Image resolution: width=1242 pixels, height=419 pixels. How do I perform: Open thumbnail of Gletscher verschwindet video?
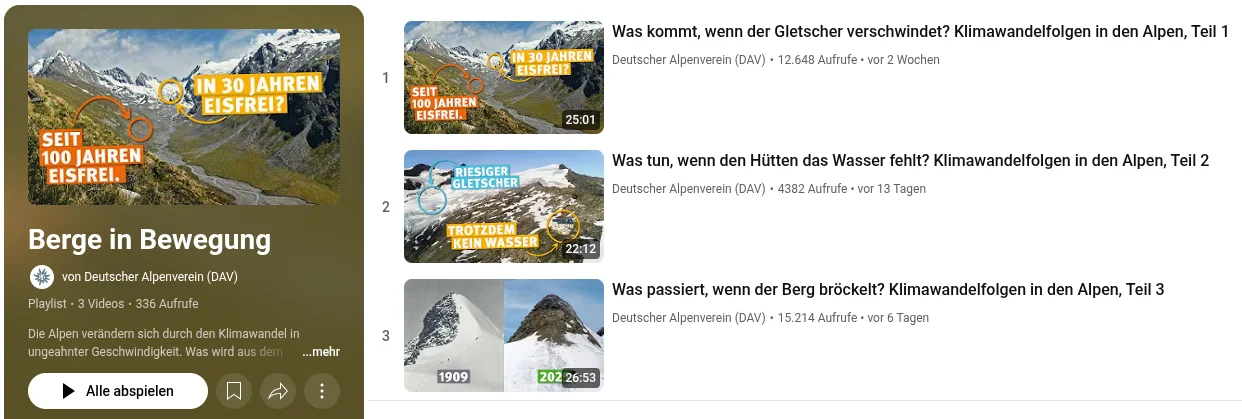click(x=504, y=77)
